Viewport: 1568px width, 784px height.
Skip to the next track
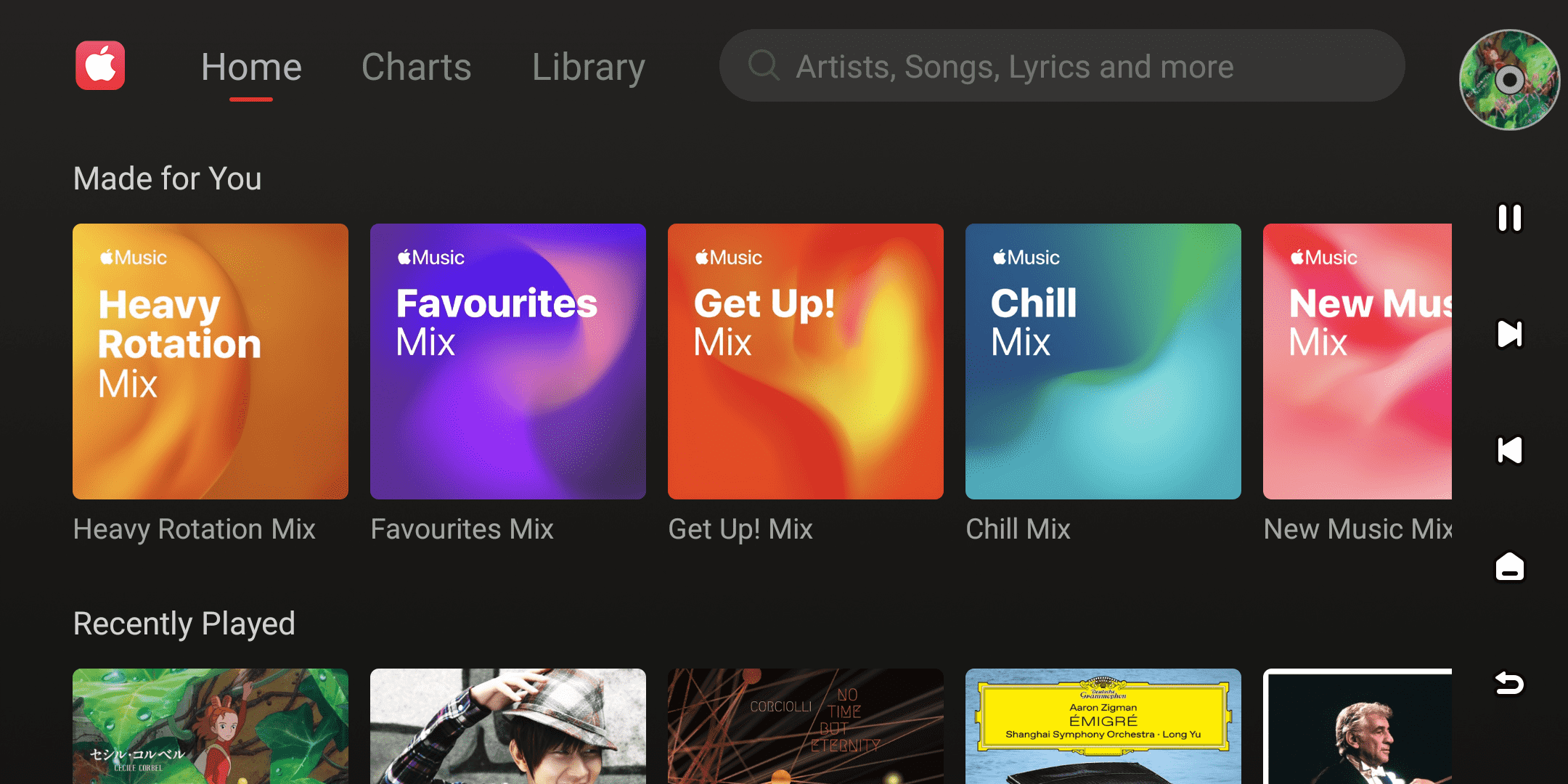point(1509,334)
